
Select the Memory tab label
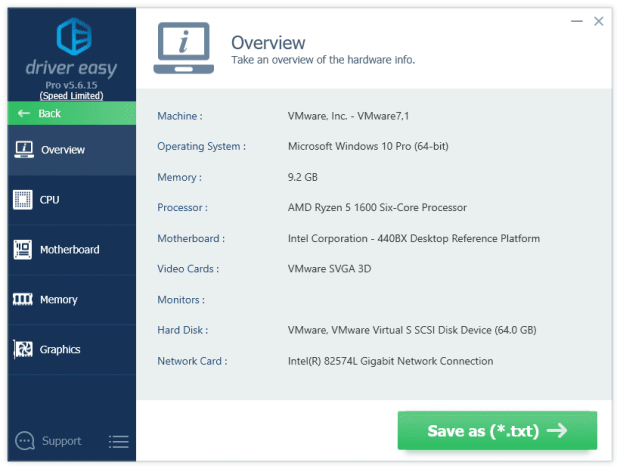coord(59,300)
